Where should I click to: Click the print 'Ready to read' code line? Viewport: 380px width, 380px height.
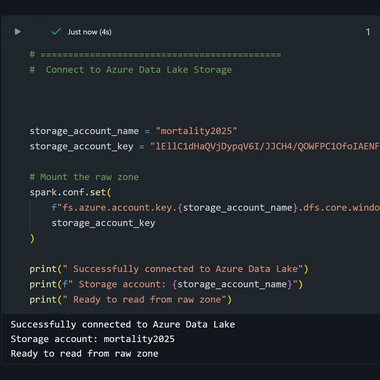[x=131, y=300]
